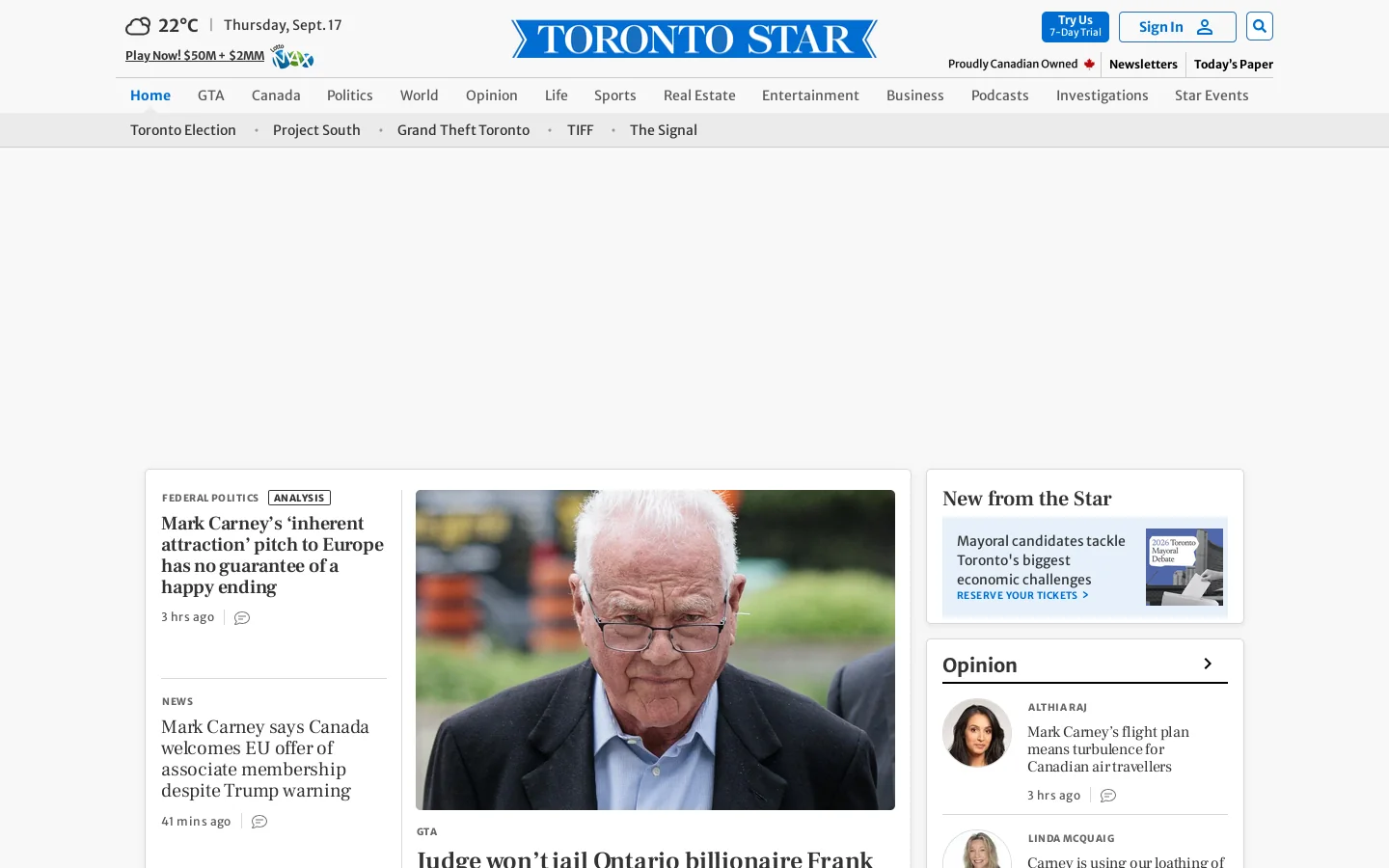Screen dimensions: 1389x868
Task: Click the Opinion sidebar heading
Action: pyautogui.click(x=980, y=665)
